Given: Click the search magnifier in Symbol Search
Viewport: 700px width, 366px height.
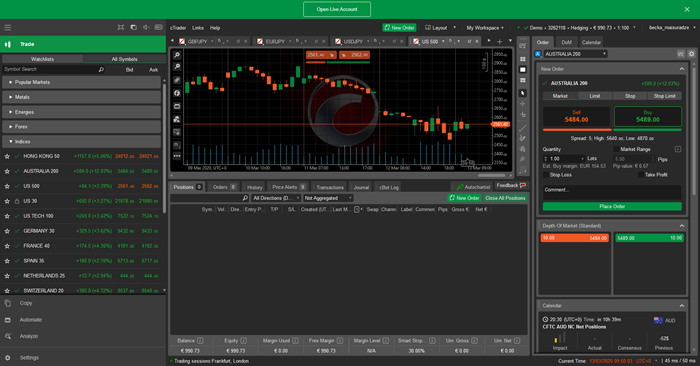Looking at the screenshot, I should [101, 69].
